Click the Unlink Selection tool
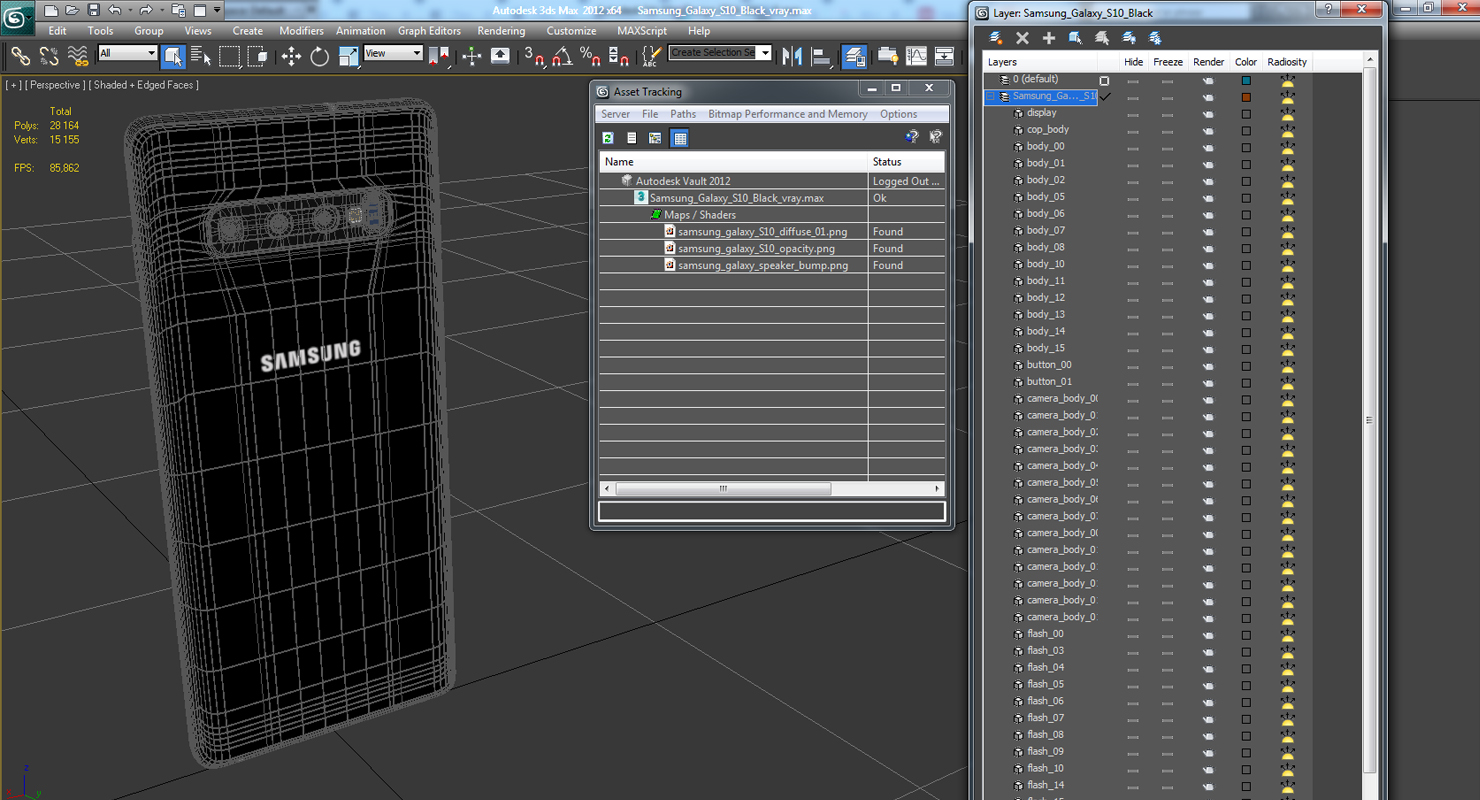This screenshot has width=1480, height=800. [49, 56]
